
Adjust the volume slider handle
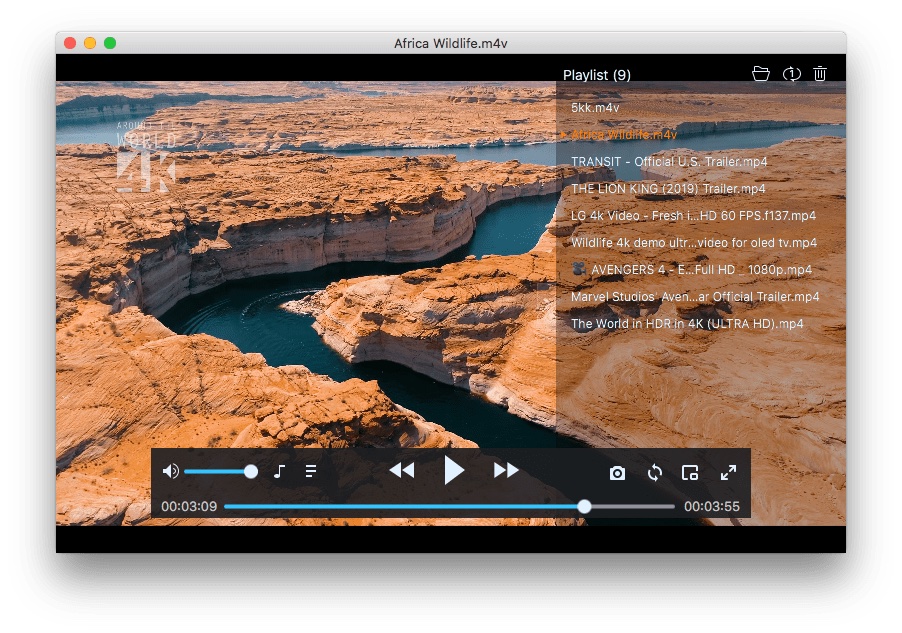point(251,472)
